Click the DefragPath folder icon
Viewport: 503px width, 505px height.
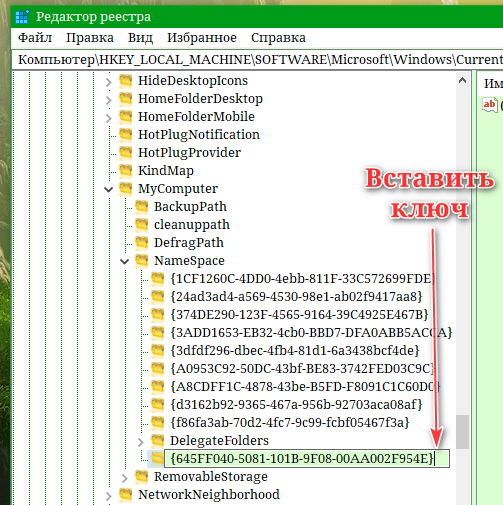(142, 243)
